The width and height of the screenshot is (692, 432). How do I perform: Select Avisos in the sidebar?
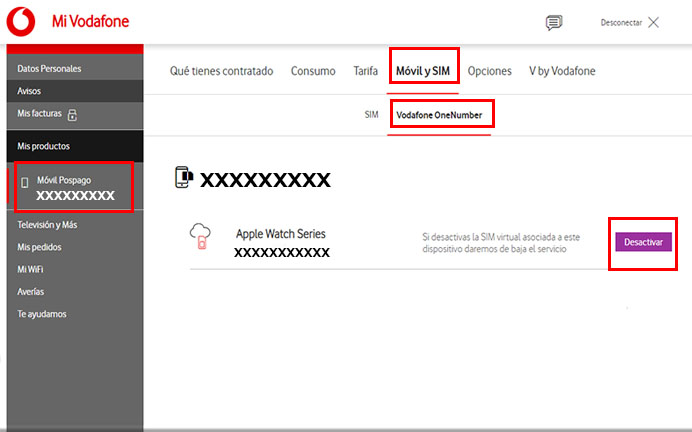pyautogui.click(x=30, y=91)
